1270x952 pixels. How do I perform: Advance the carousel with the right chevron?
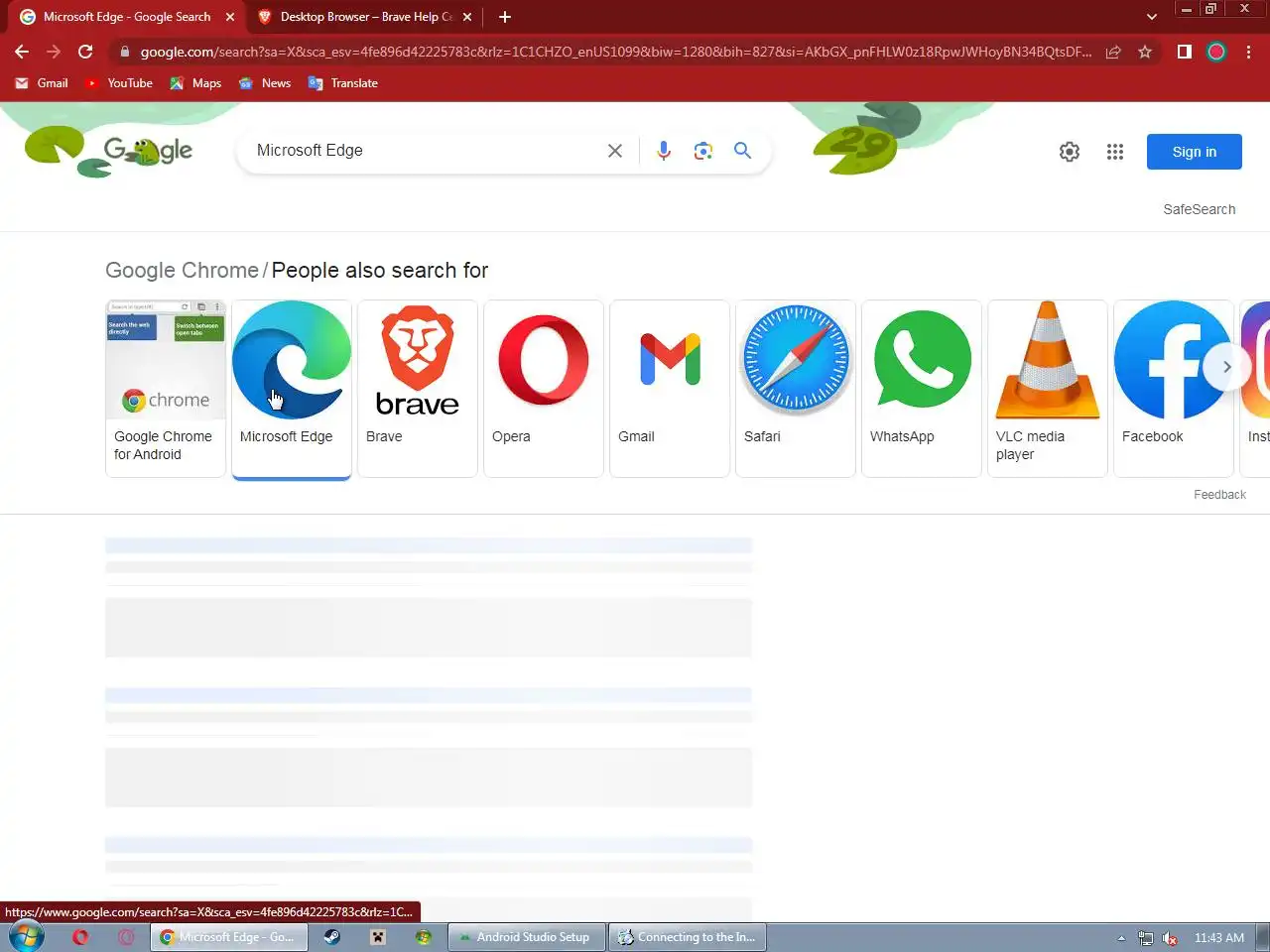1226,367
